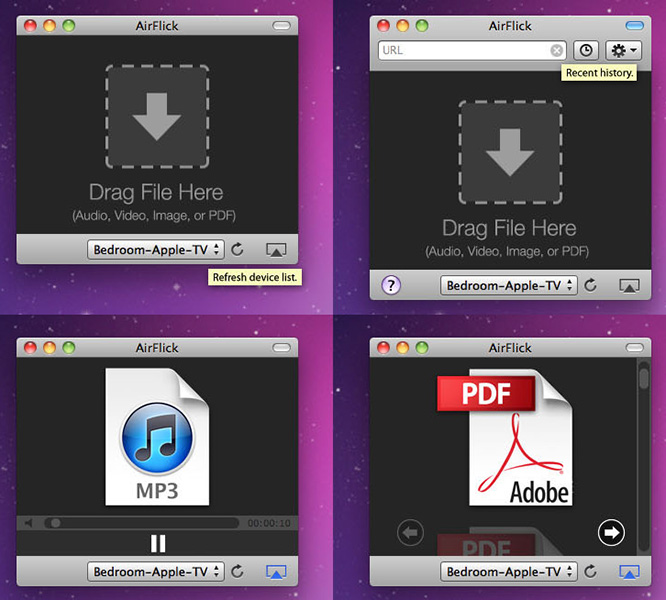Open device dropdown in top-left AirFlick window
Image resolution: width=666 pixels, height=600 pixels.
pyautogui.click(x=155, y=249)
